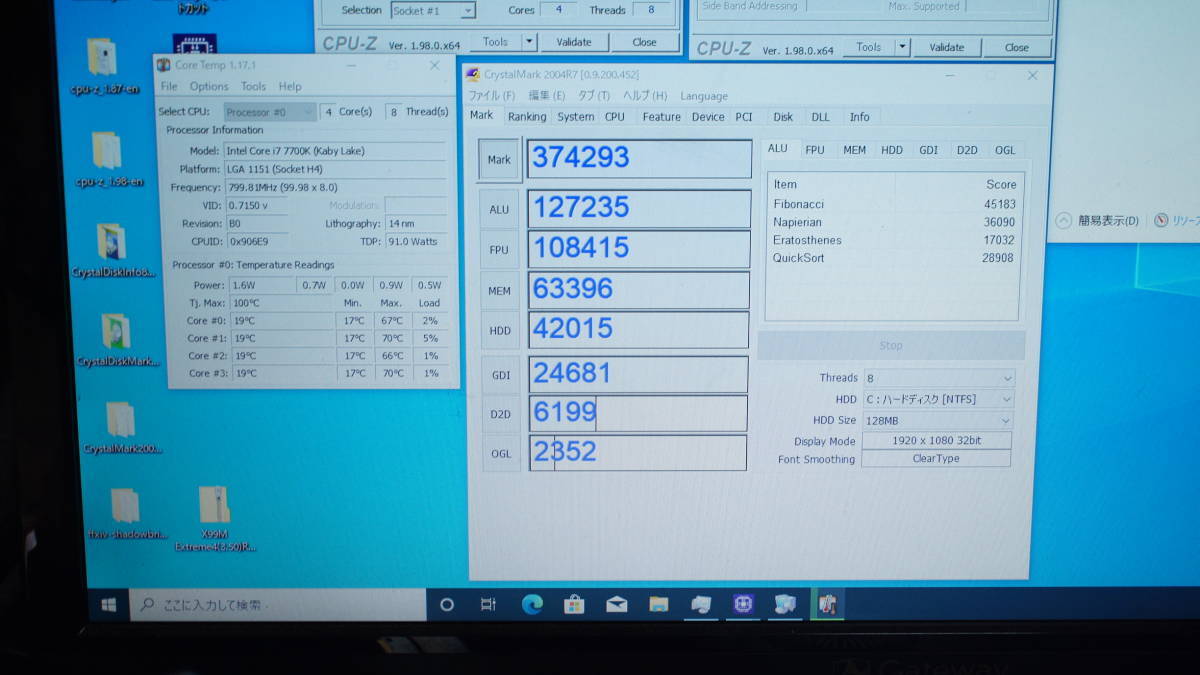
Task: Switch to the Disk tab
Action: (783, 117)
